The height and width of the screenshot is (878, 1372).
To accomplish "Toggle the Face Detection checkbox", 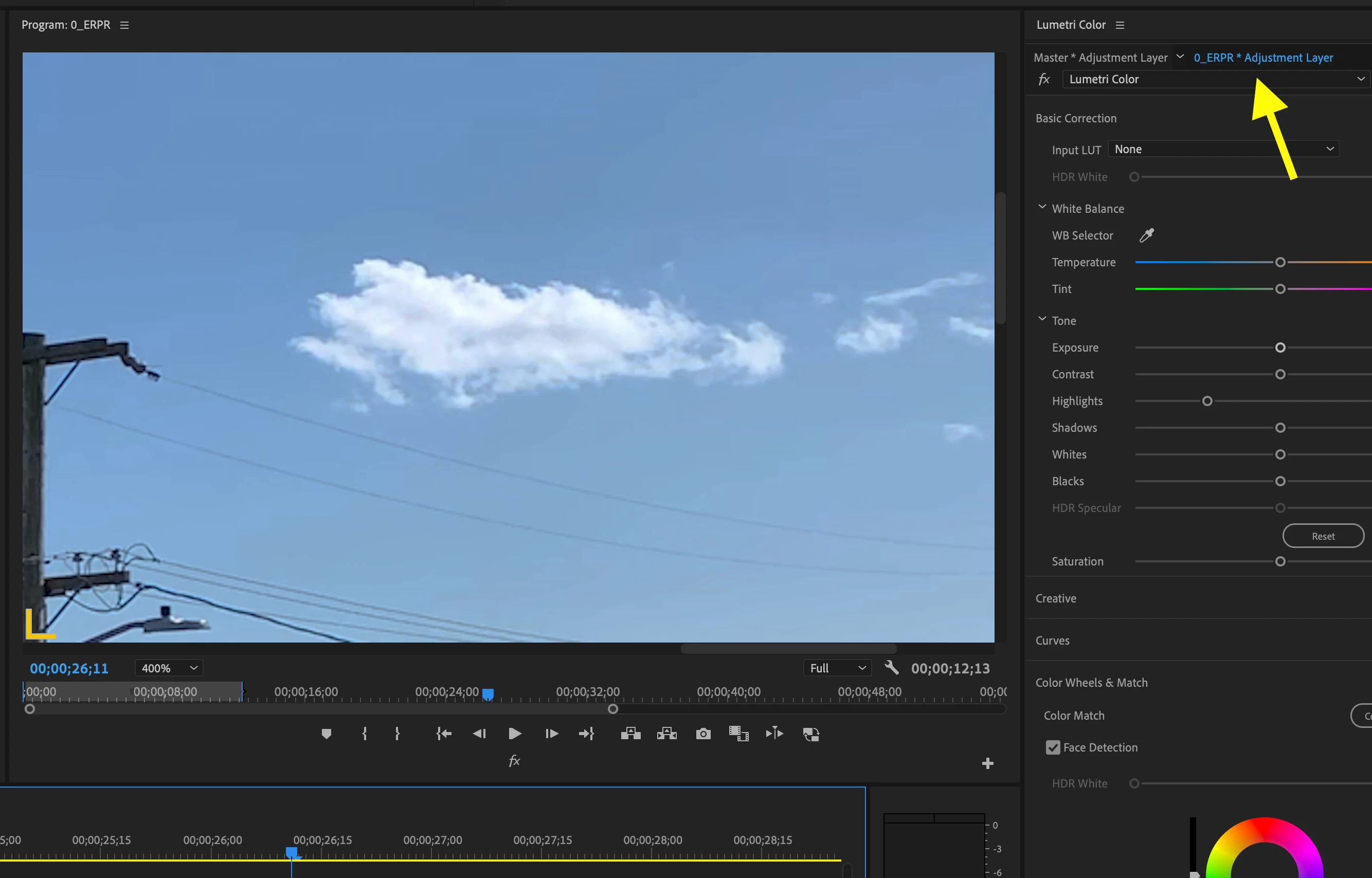I will pos(1053,747).
